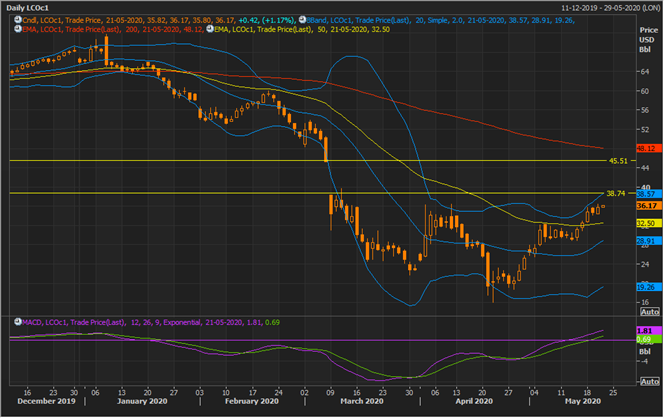Image resolution: width=664 pixels, height=418 pixels.
Task: Click the -4 MACD axis label
Action: pos(644,361)
